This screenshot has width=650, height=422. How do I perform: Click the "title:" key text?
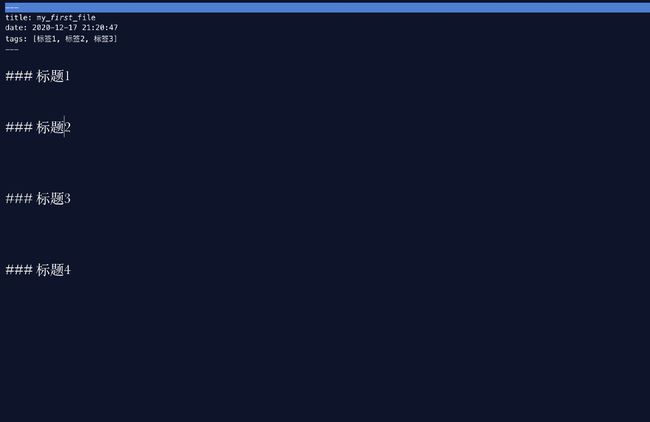[x=18, y=17]
